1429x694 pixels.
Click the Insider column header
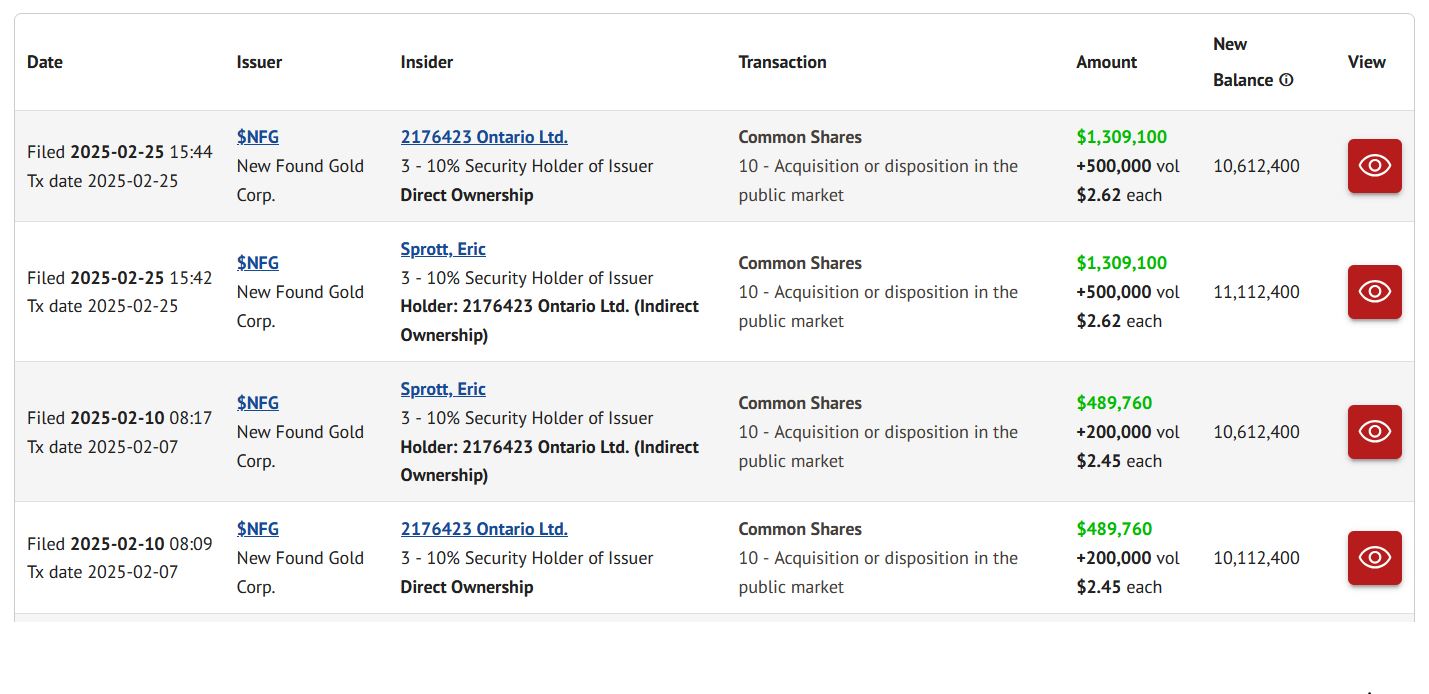pos(427,62)
